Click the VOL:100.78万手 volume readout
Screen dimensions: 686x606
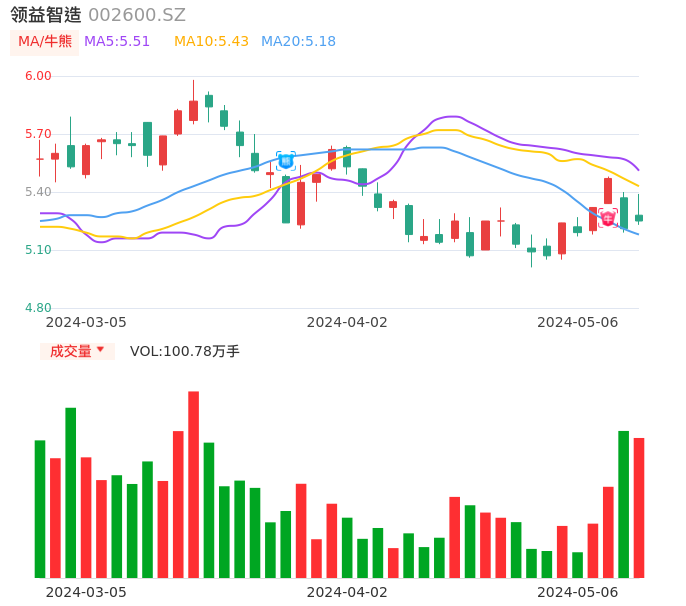[x=185, y=351]
